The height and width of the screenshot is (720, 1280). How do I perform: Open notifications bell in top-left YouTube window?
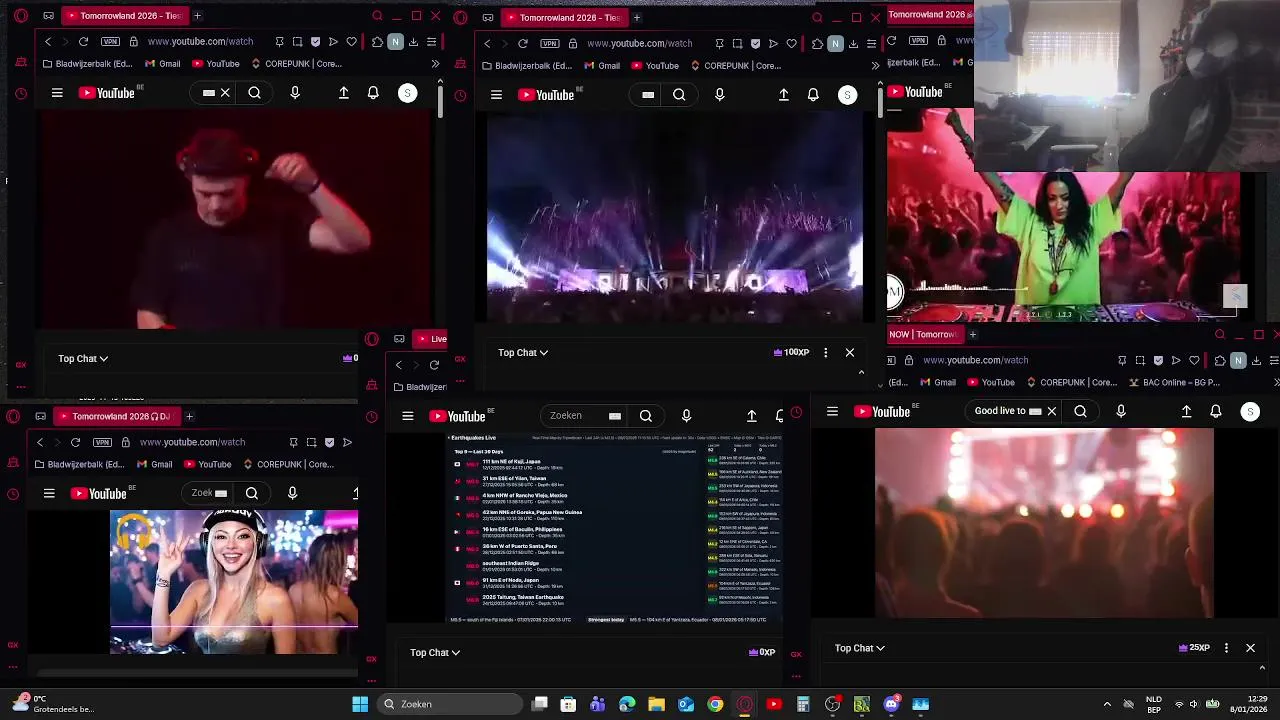pyautogui.click(x=373, y=93)
